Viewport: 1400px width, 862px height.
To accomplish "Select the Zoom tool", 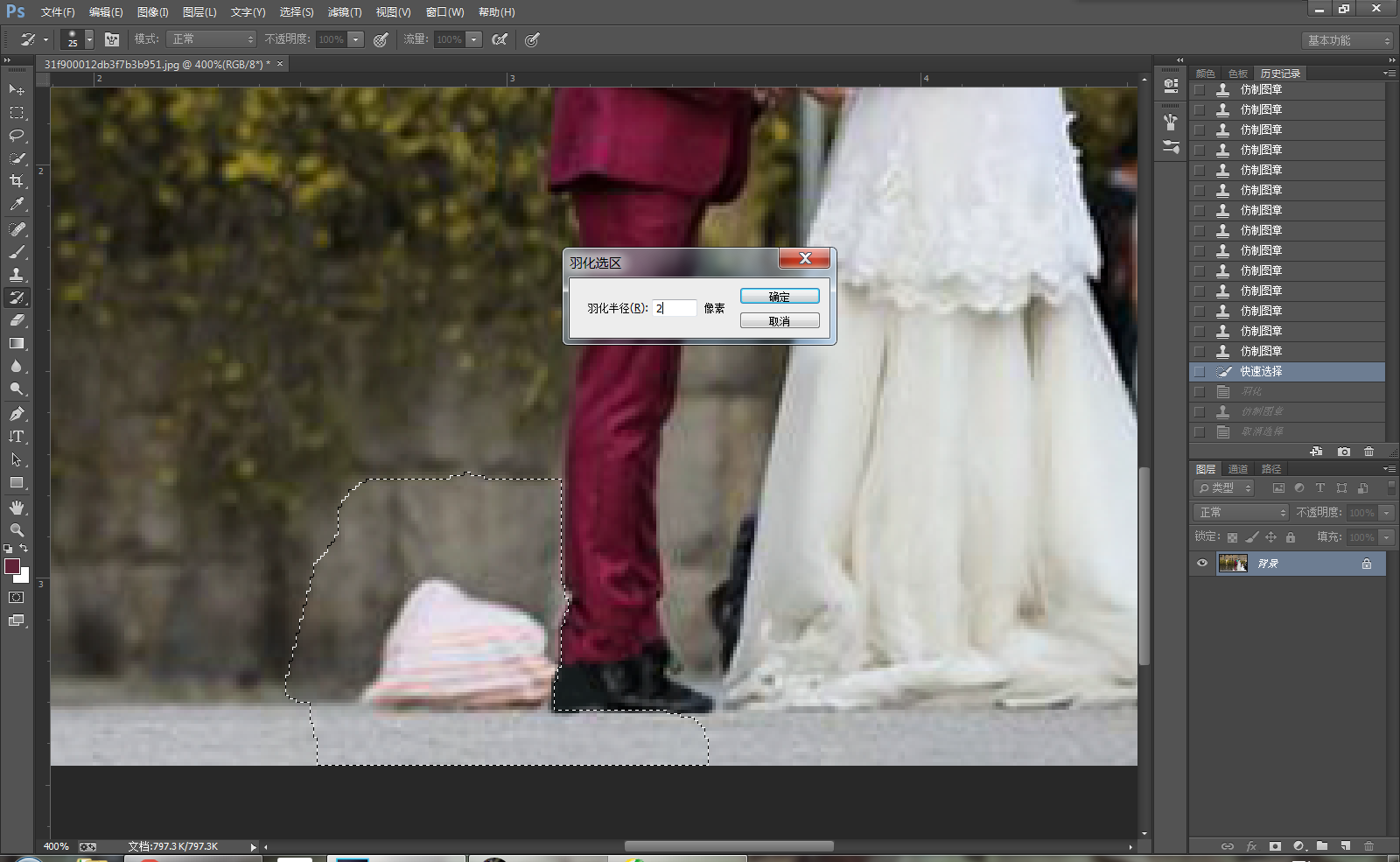I will pyautogui.click(x=17, y=530).
